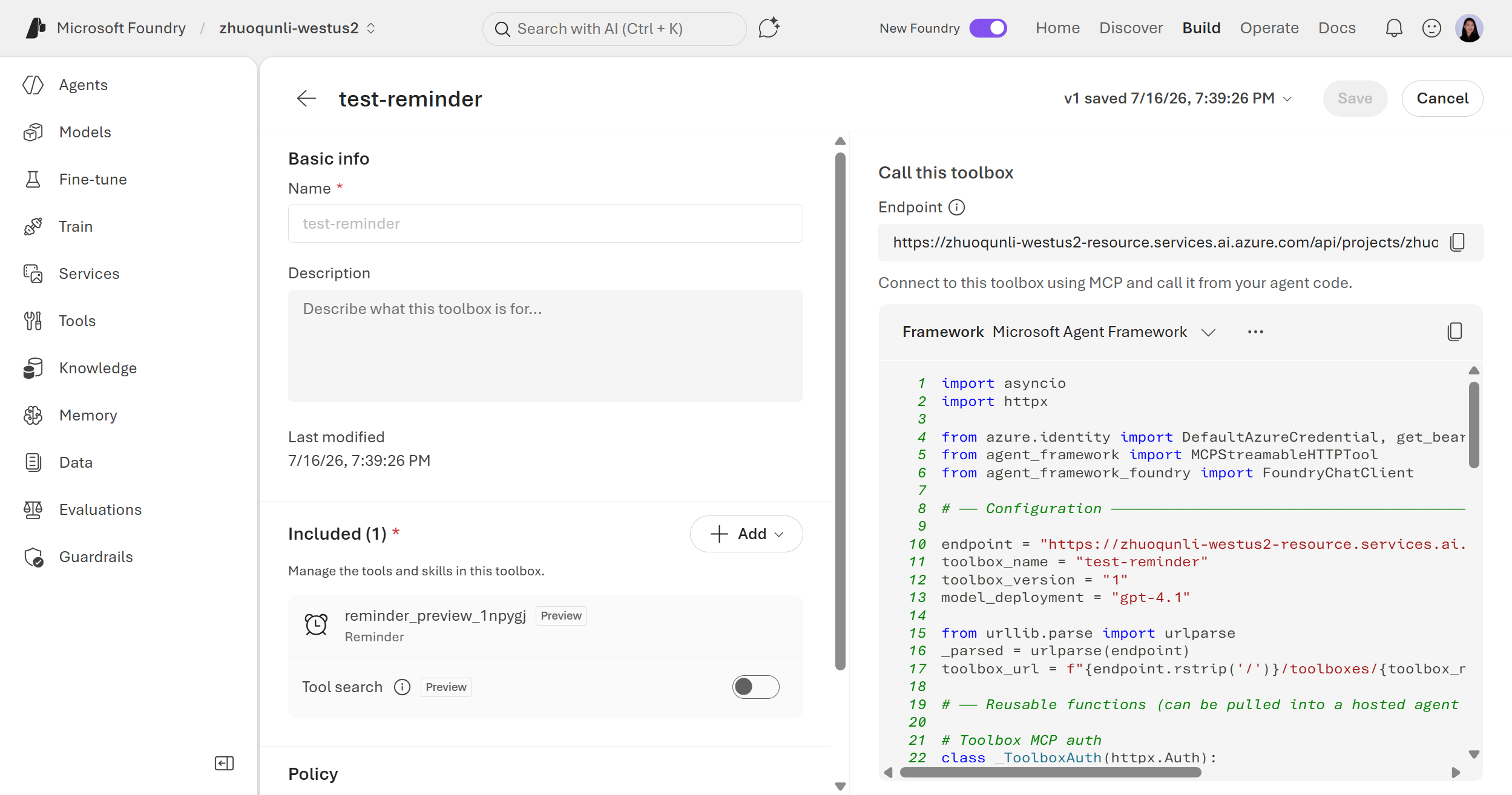
Task: Click the reminder alarm clock icon
Action: 316,625
